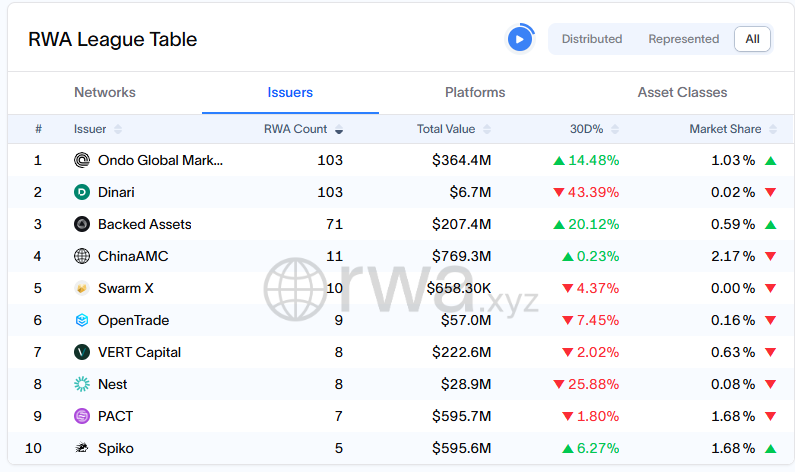Click the green up arrow beside 20.12%
807x473 pixels.
559,224
